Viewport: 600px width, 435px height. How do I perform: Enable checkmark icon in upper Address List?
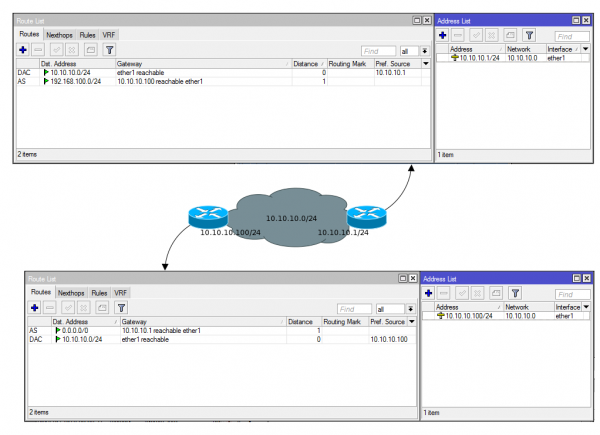[x=476, y=36]
